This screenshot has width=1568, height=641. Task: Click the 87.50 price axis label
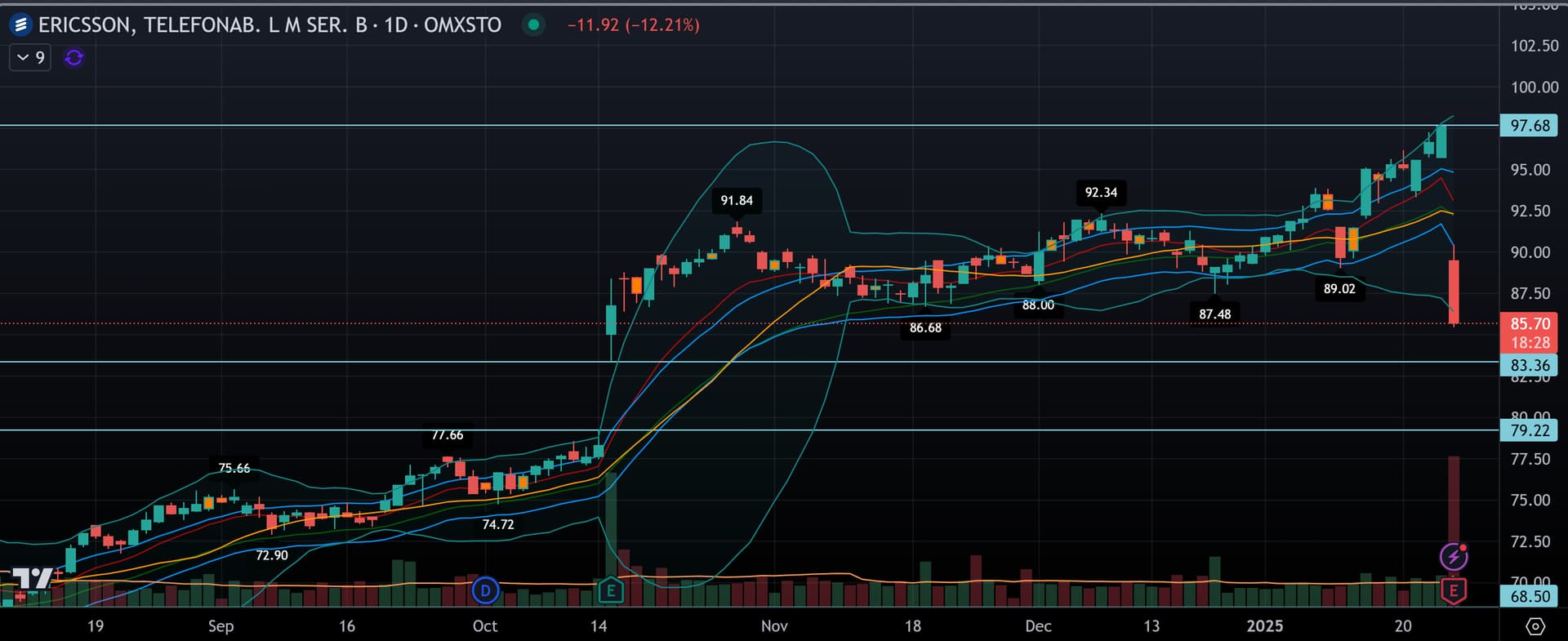coord(1530,293)
